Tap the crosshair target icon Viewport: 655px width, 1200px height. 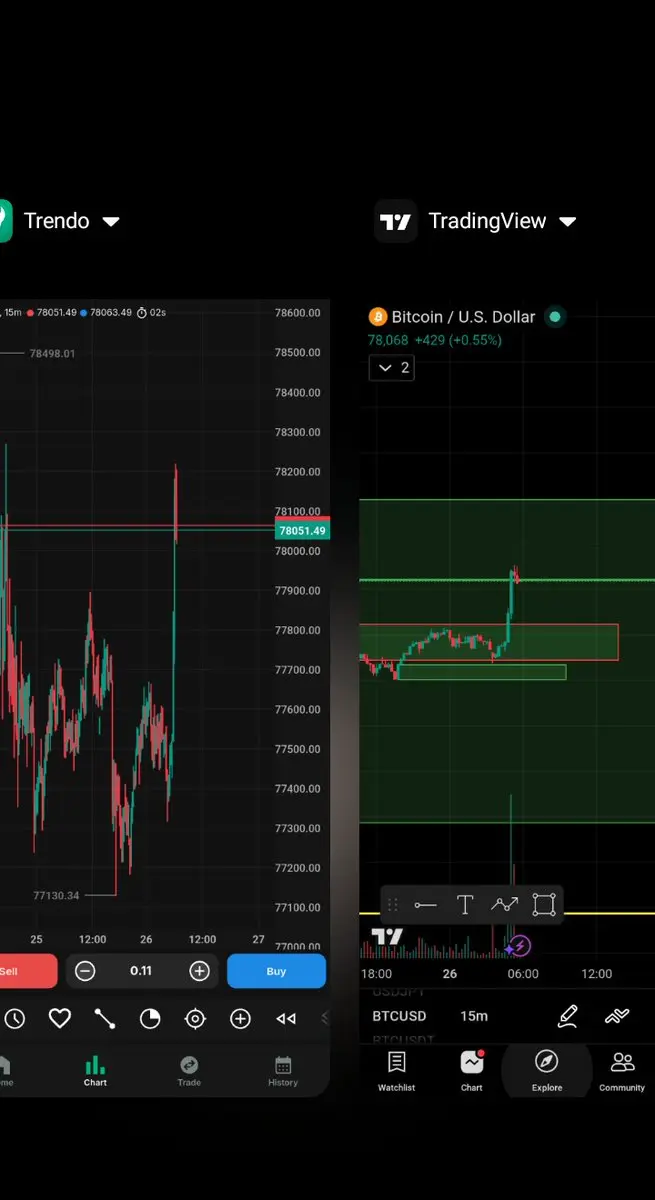pyautogui.click(x=195, y=1019)
